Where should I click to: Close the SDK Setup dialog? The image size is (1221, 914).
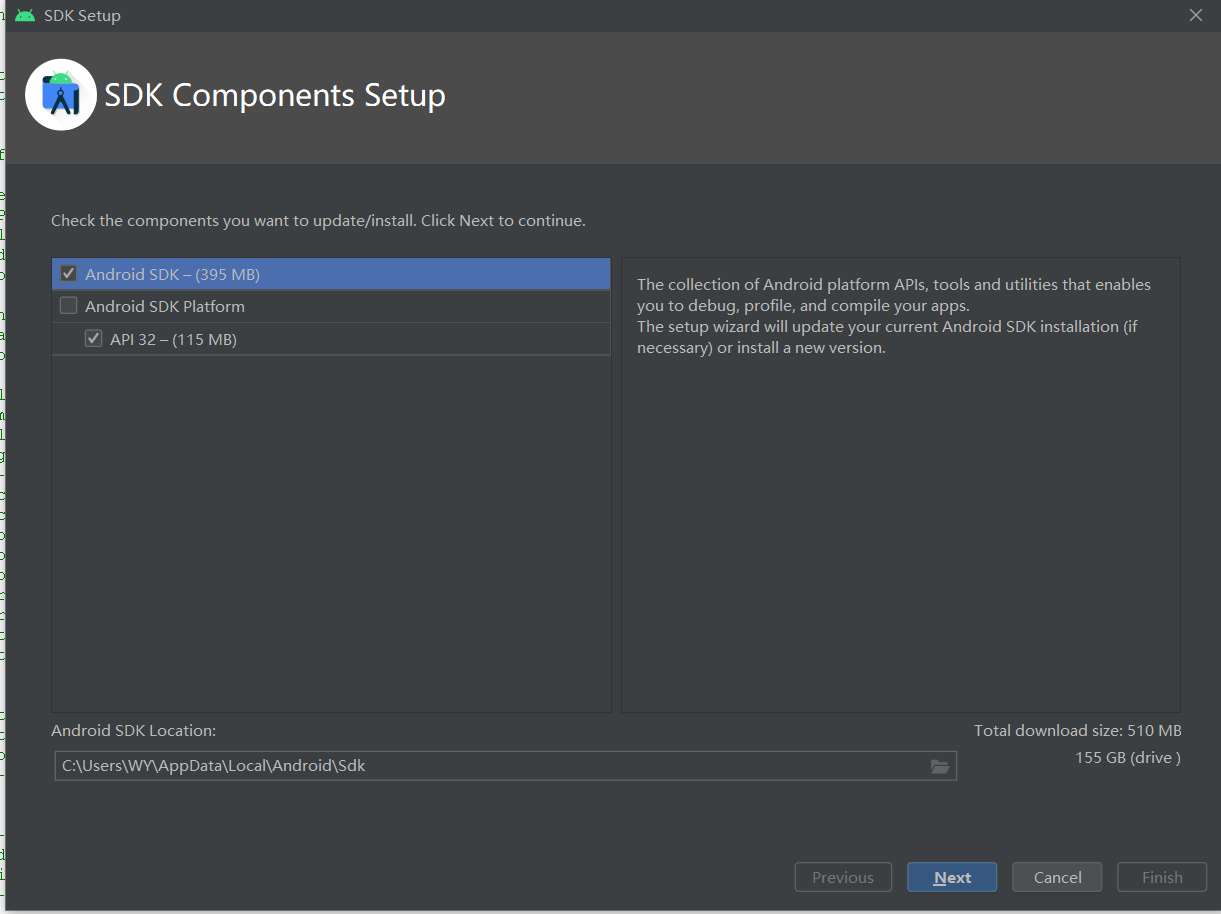(x=1196, y=15)
